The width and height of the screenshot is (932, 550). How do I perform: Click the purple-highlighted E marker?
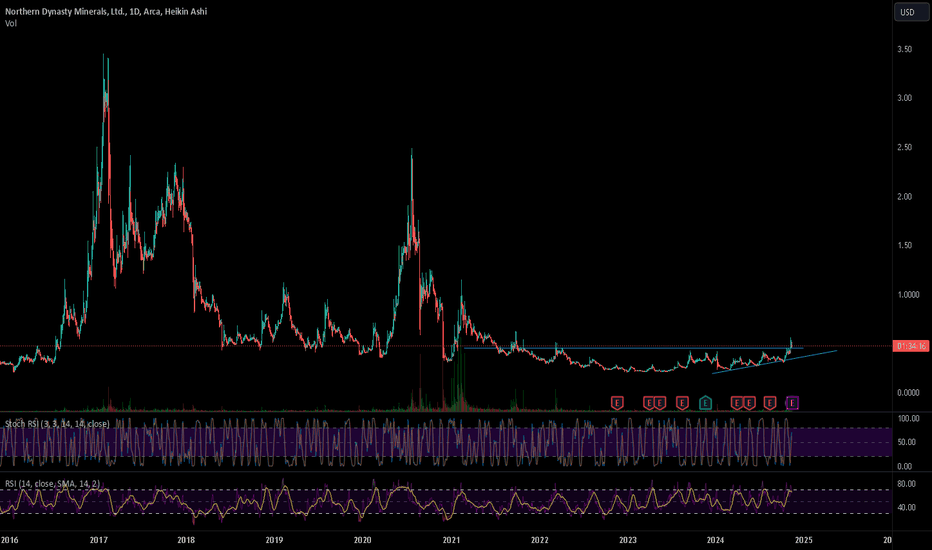[792, 403]
